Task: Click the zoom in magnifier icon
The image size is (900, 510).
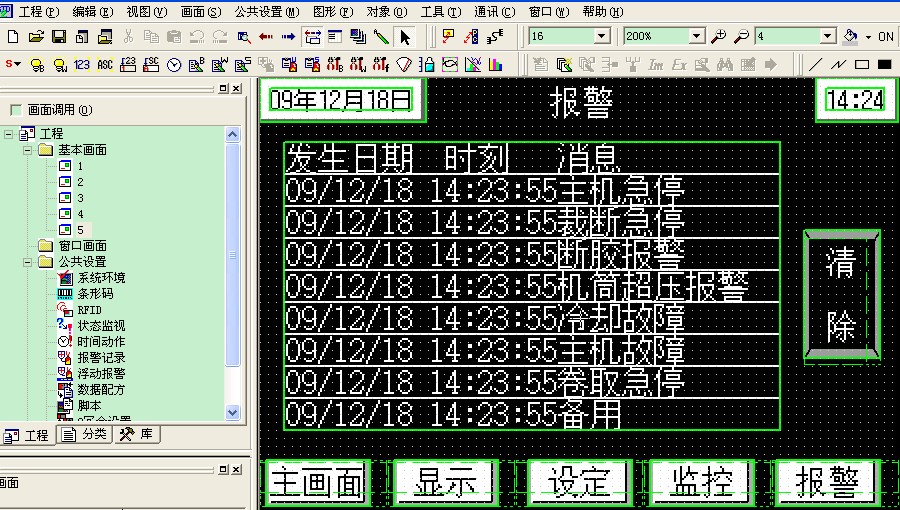Action: (x=717, y=37)
